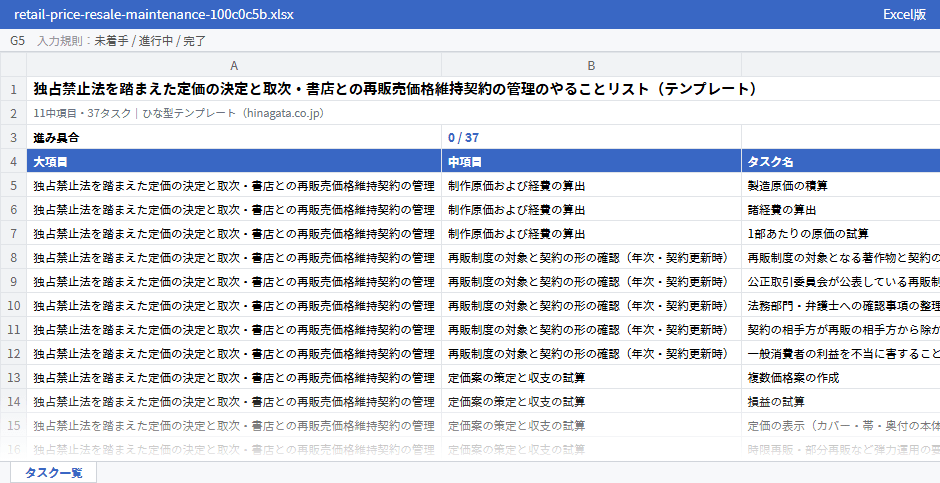Select row 14 header

coord(13,402)
